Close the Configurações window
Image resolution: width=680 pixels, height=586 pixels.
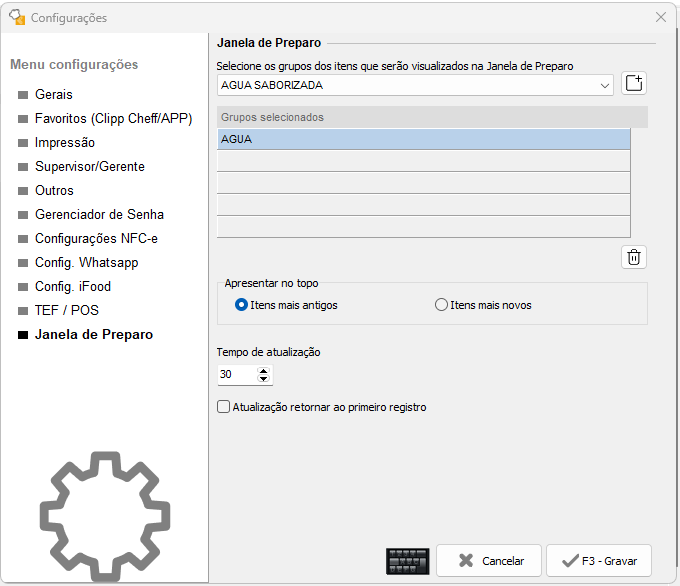pos(660,17)
